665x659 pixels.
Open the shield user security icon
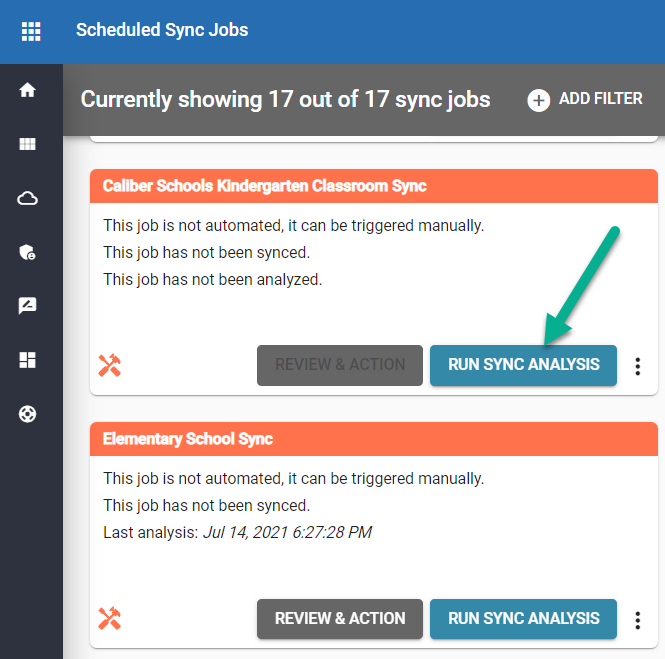[28, 253]
